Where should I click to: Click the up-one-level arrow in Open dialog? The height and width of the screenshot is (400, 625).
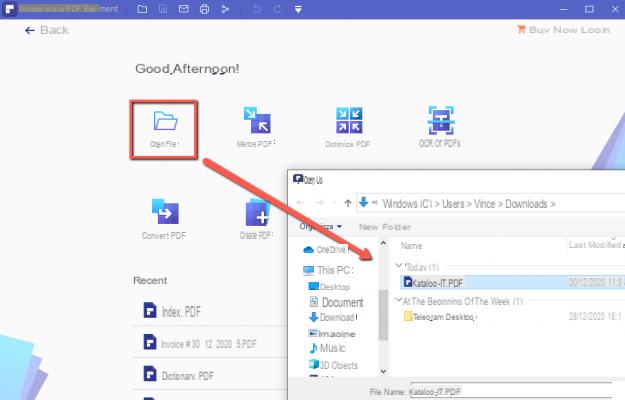click(348, 203)
